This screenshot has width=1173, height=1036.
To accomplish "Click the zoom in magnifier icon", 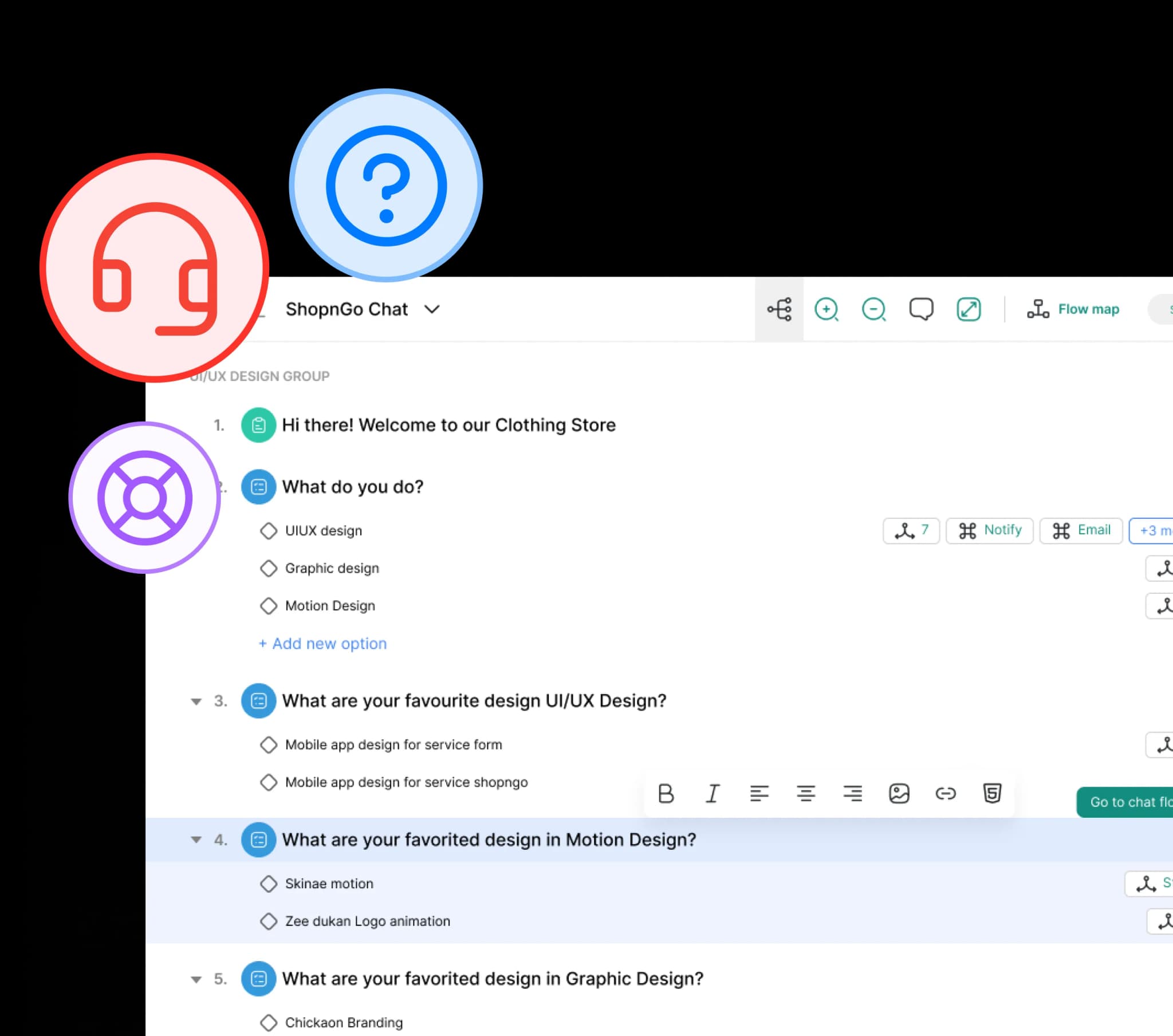I will pyautogui.click(x=826, y=310).
